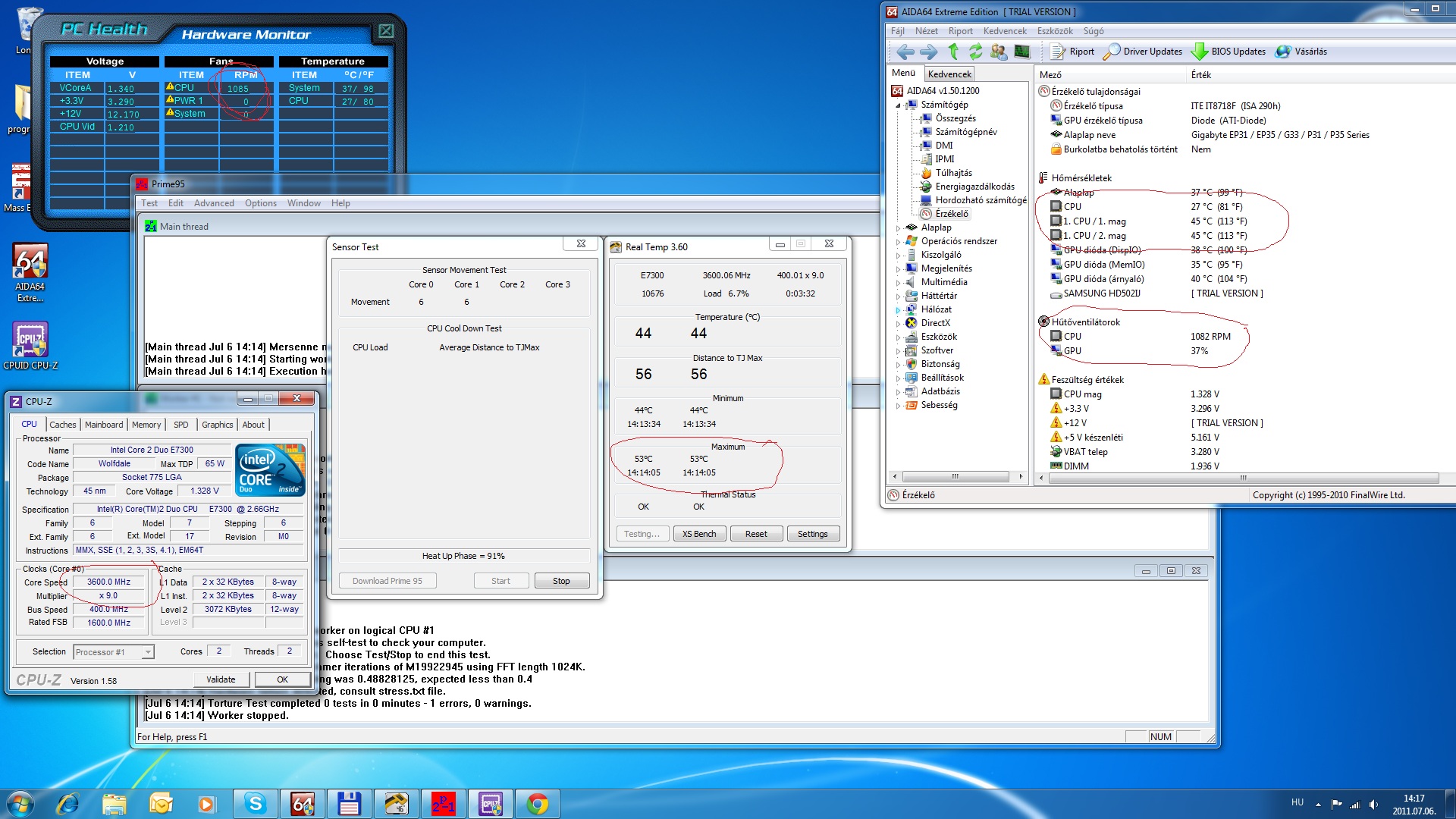The height and width of the screenshot is (819, 1456).
Task: Open the About tab in CPU-Z
Action: (x=253, y=425)
